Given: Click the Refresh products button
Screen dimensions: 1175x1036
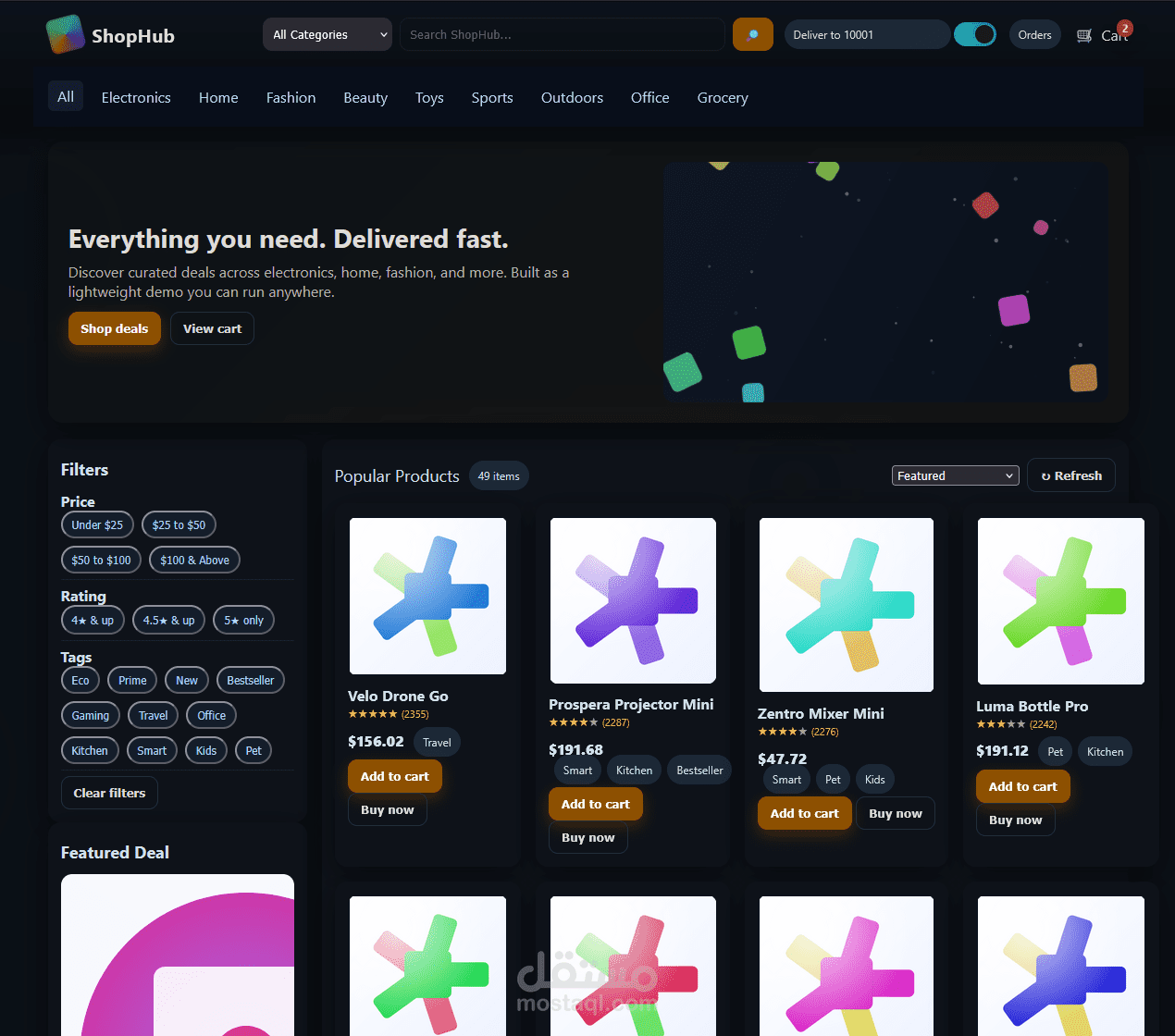Looking at the screenshot, I should (1071, 475).
